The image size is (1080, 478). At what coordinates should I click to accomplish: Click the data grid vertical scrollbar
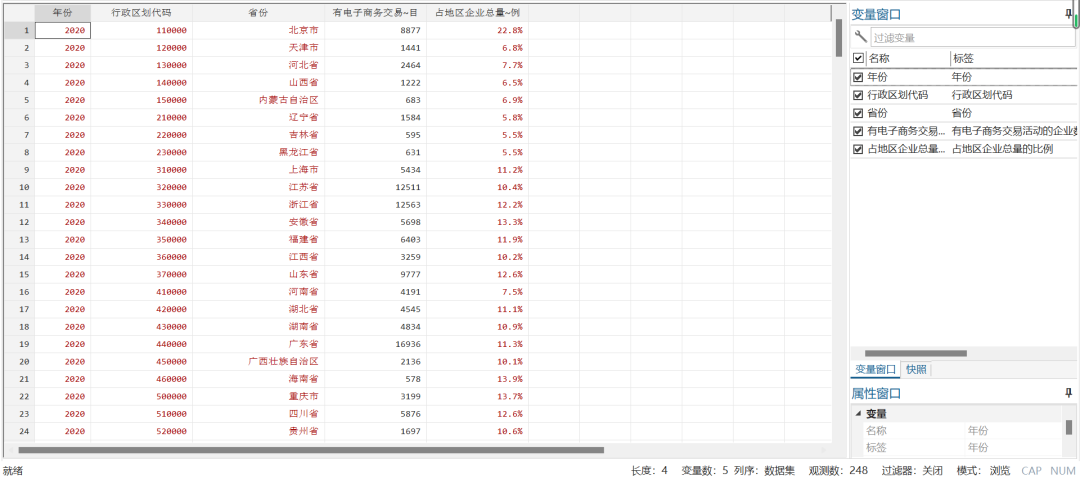click(839, 38)
